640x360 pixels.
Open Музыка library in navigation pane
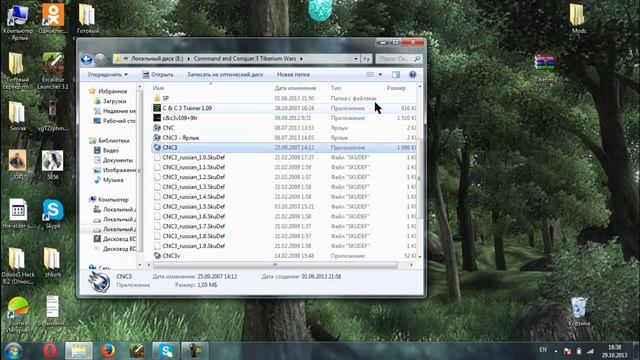[113, 180]
